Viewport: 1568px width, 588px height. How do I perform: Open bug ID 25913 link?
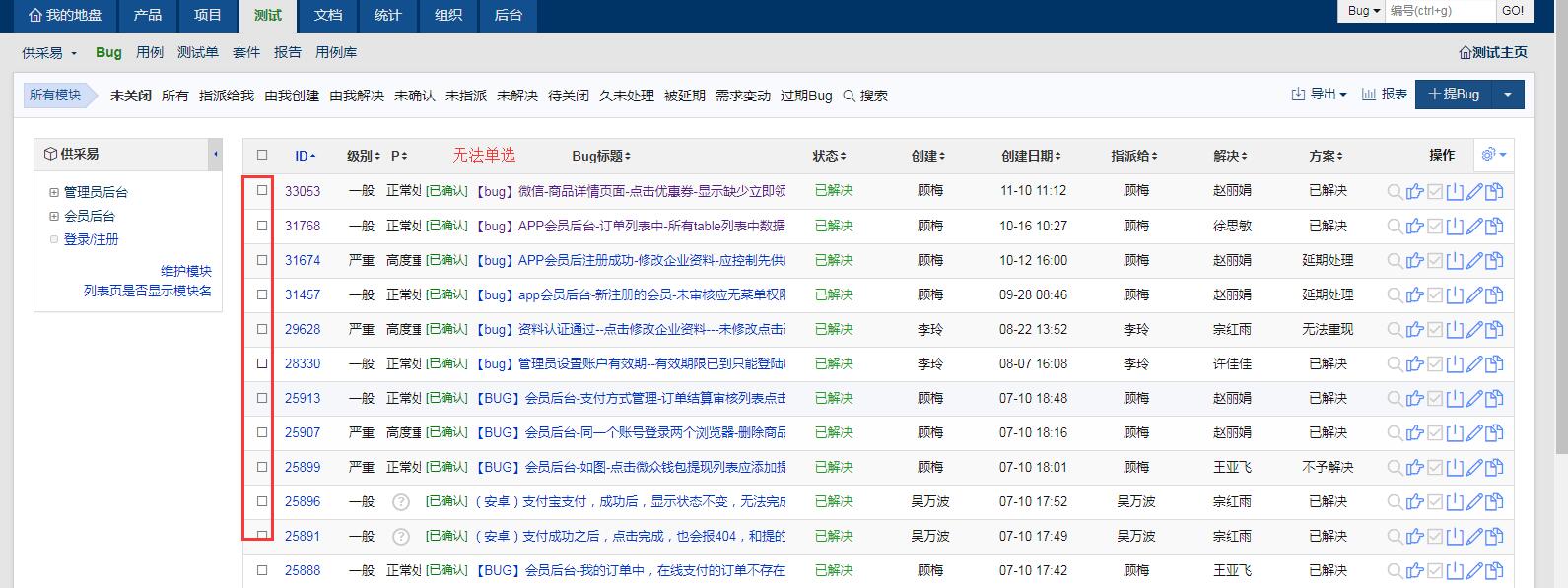pyautogui.click(x=303, y=399)
